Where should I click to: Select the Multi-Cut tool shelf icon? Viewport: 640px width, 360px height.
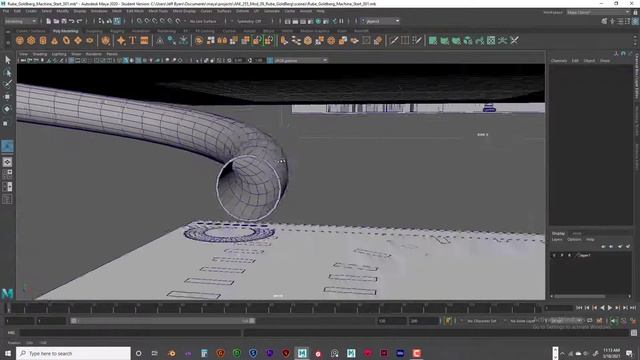pyautogui.click(x=393, y=40)
